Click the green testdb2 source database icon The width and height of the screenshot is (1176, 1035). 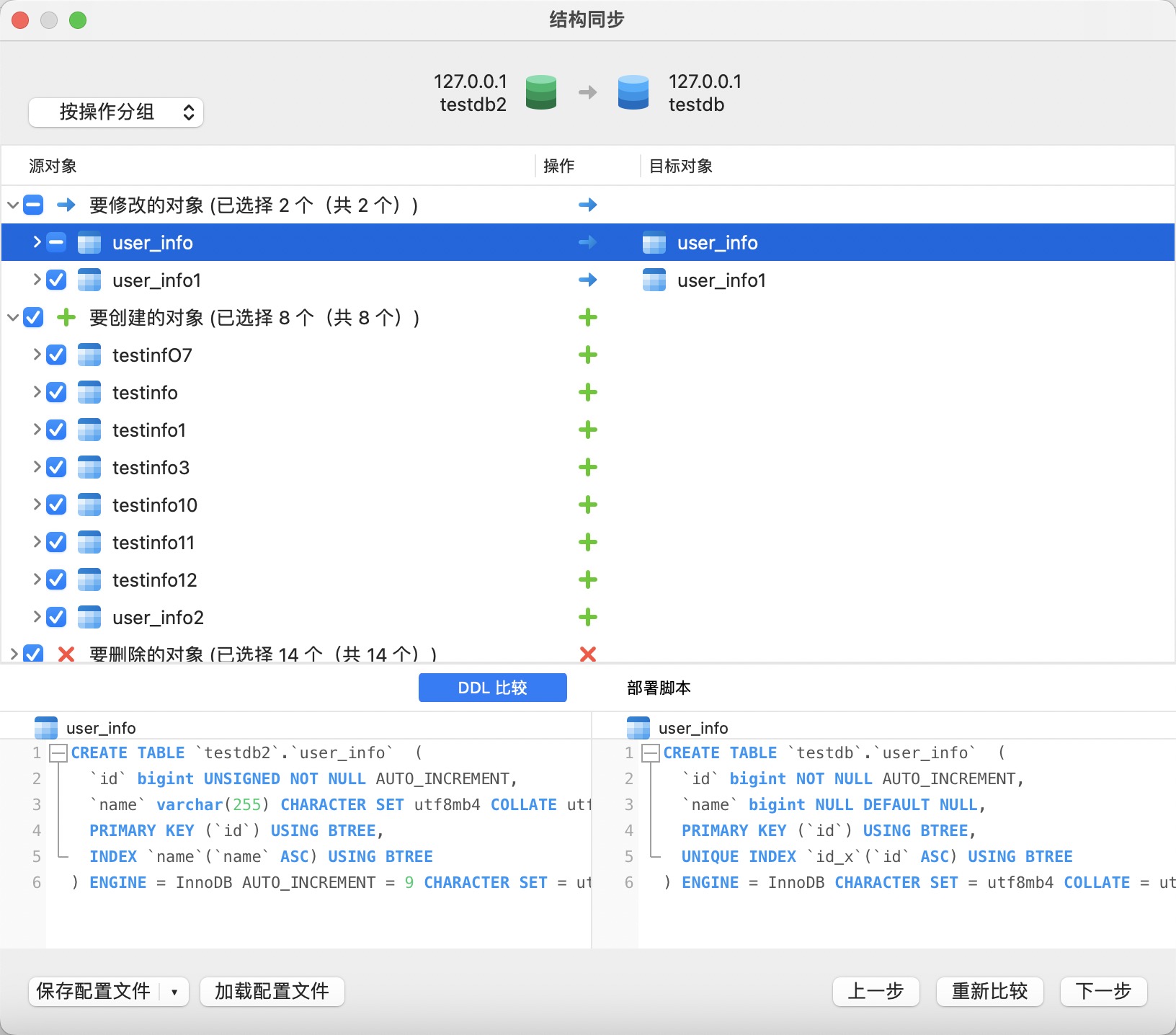540,92
